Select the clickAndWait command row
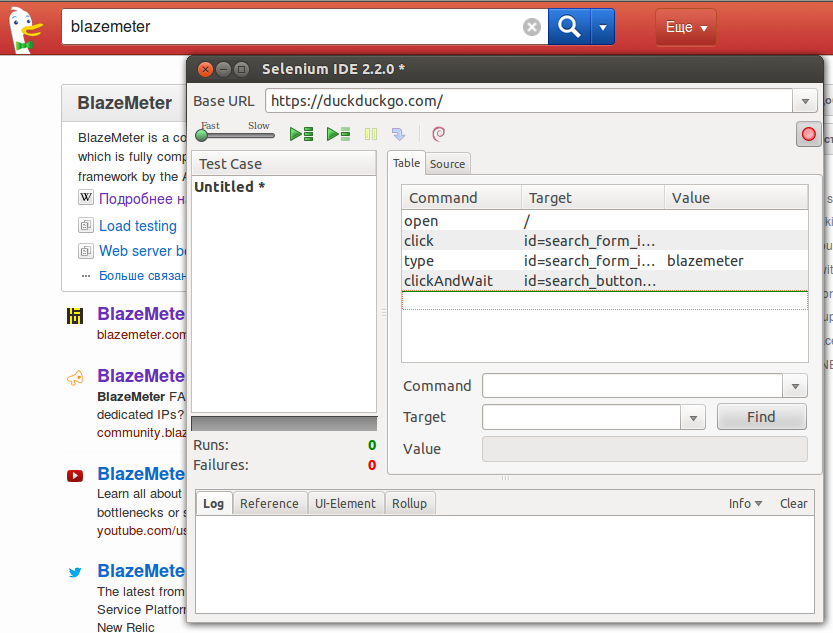The height and width of the screenshot is (633, 833). [605, 280]
